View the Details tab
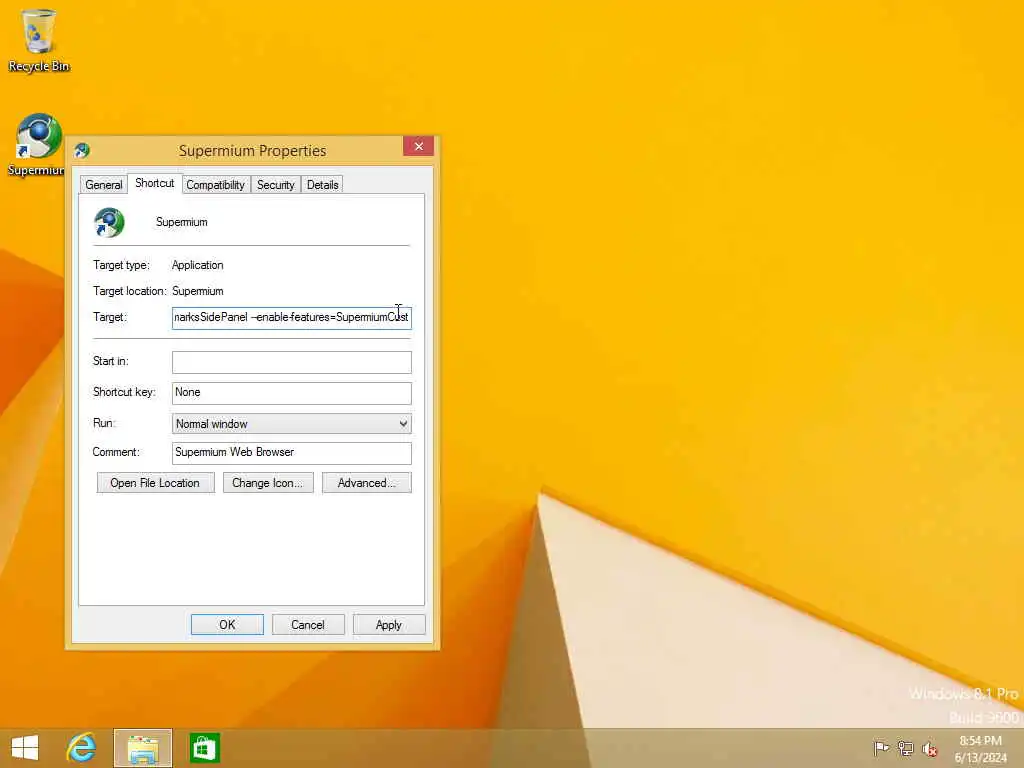1024x768 pixels. click(x=323, y=185)
